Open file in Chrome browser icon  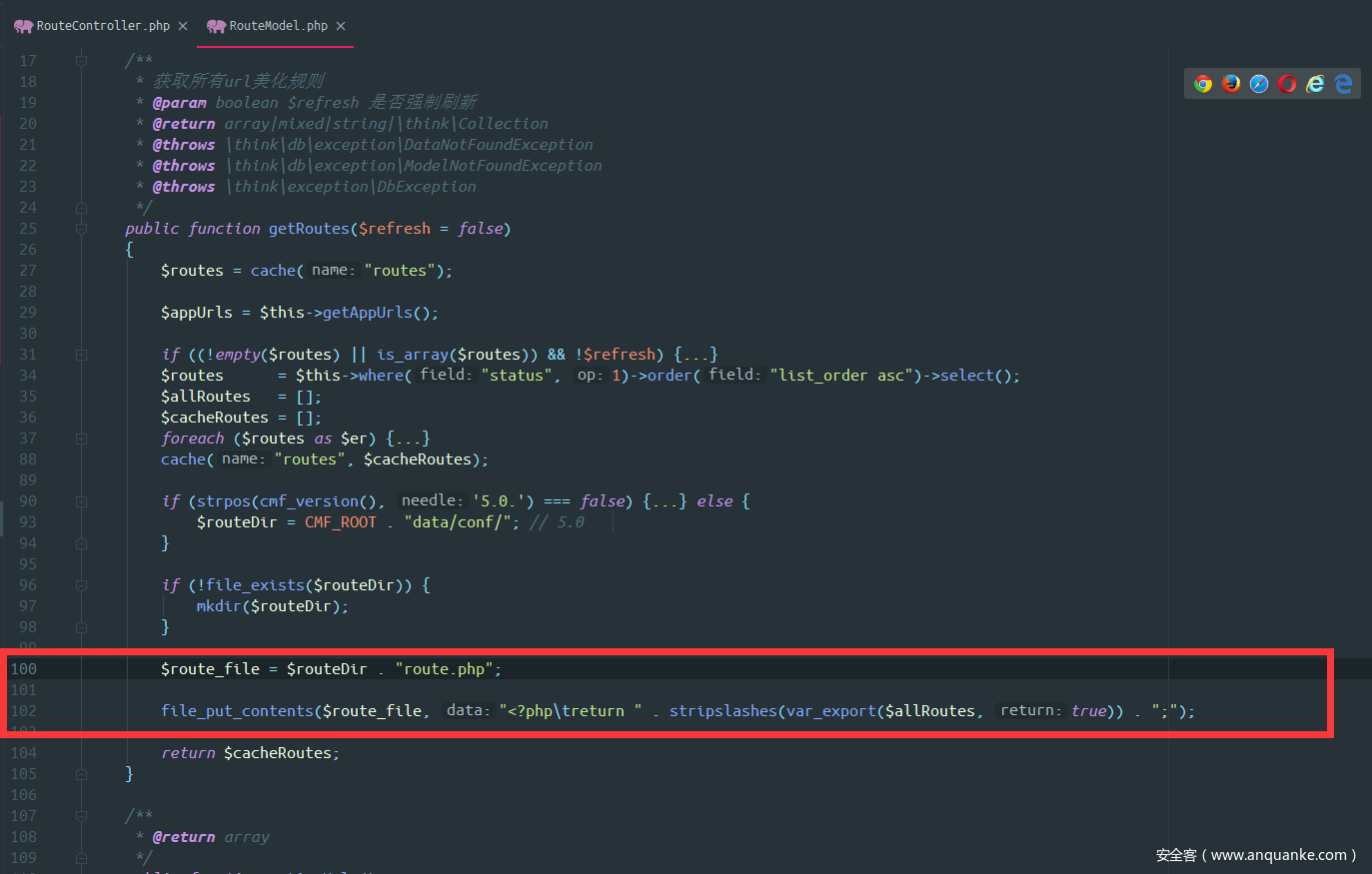click(1203, 84)
